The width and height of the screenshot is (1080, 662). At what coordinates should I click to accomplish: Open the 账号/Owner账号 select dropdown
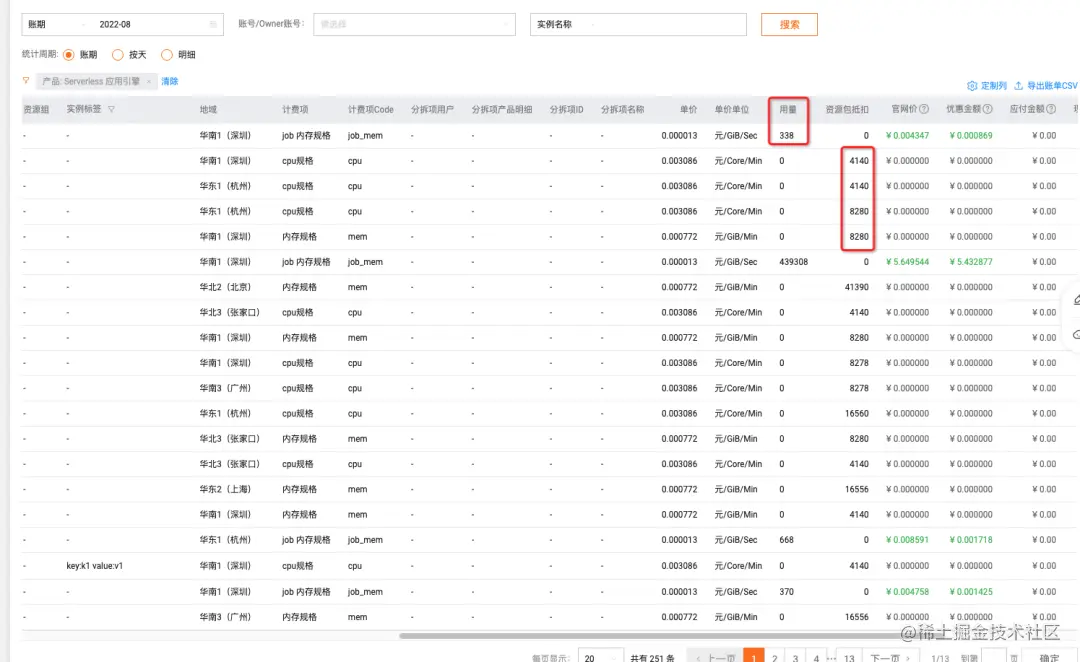tap(414, 24)
